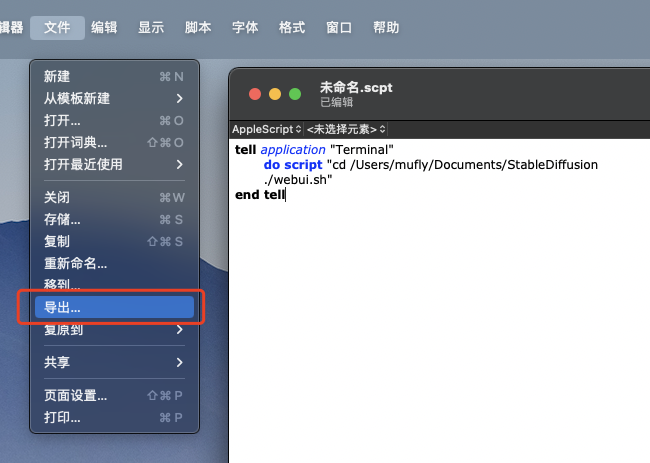Open the 帮助 menu
The height and width of the screenshot is (463, 650).
pos(386,28)
